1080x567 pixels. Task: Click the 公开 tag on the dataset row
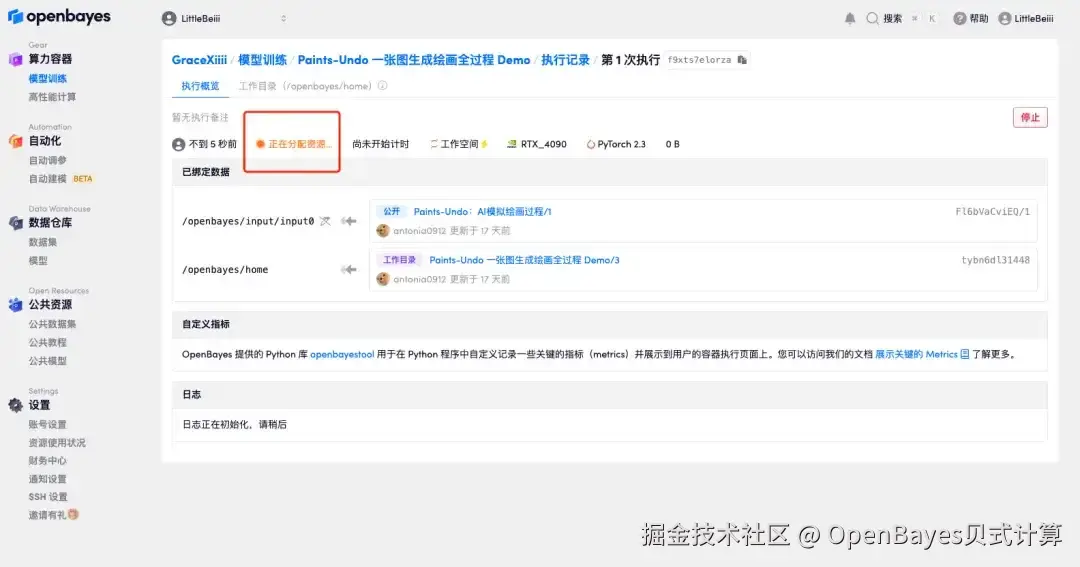391,212
